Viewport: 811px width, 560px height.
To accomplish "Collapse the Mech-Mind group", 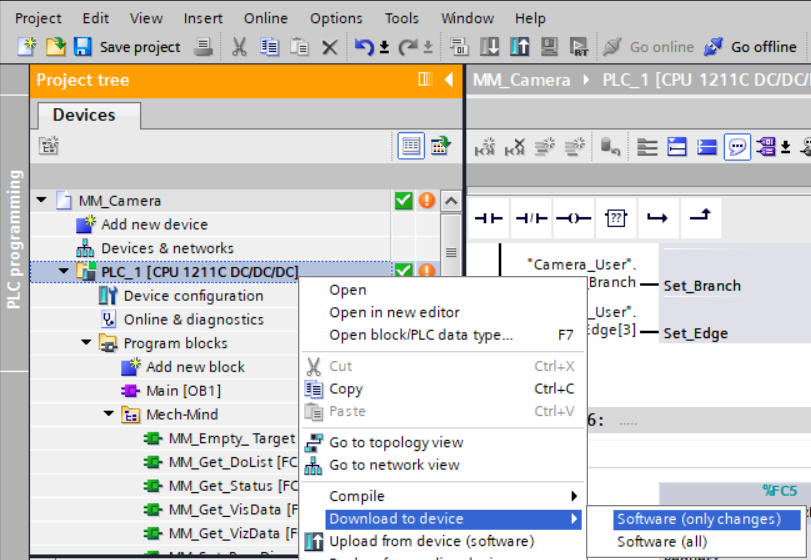I will (108, 414).
